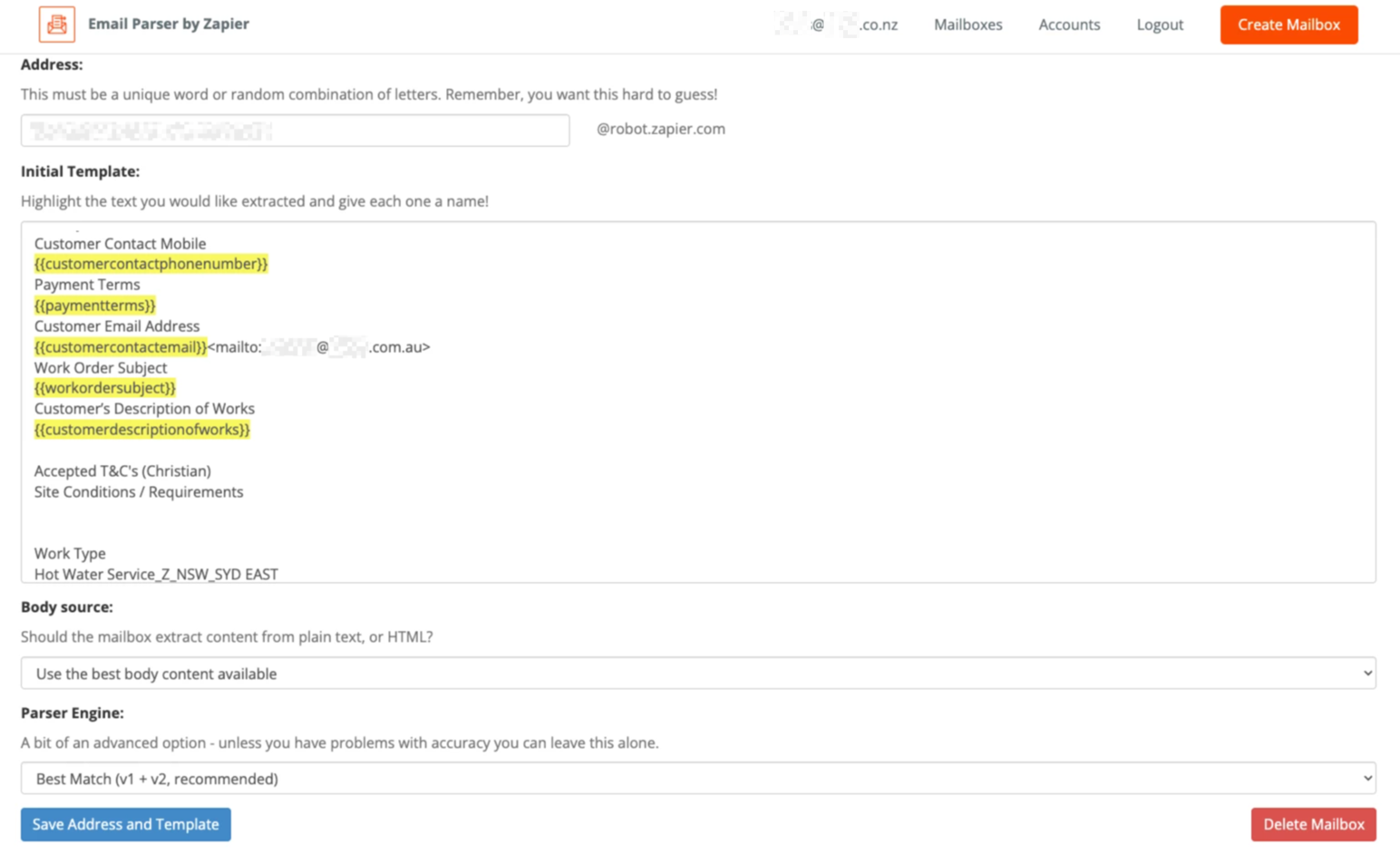
Task: Go to the Mailboxes page
Action: [x=967, y=25]
